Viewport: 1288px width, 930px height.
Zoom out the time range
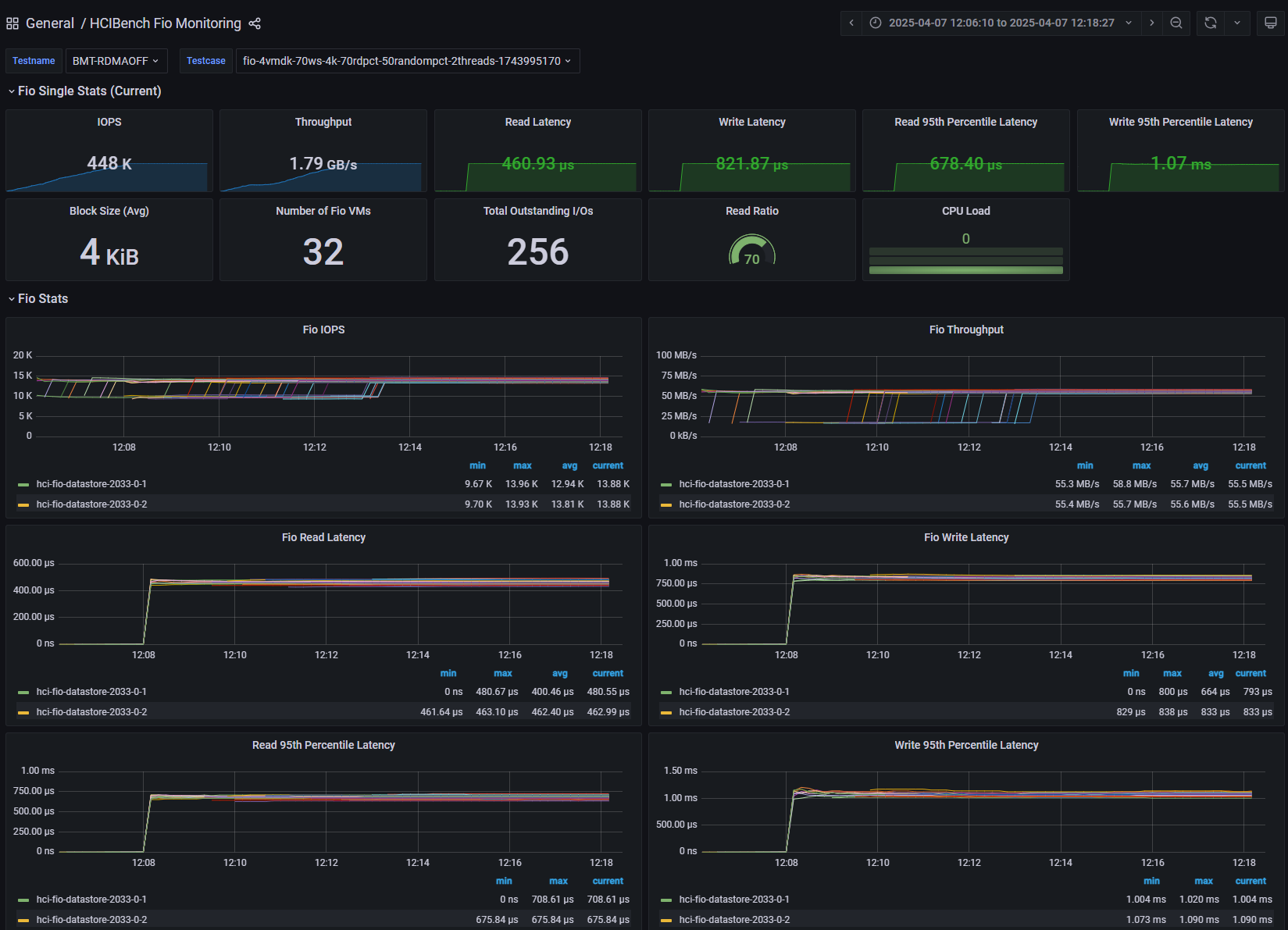tap(1176, 23)
